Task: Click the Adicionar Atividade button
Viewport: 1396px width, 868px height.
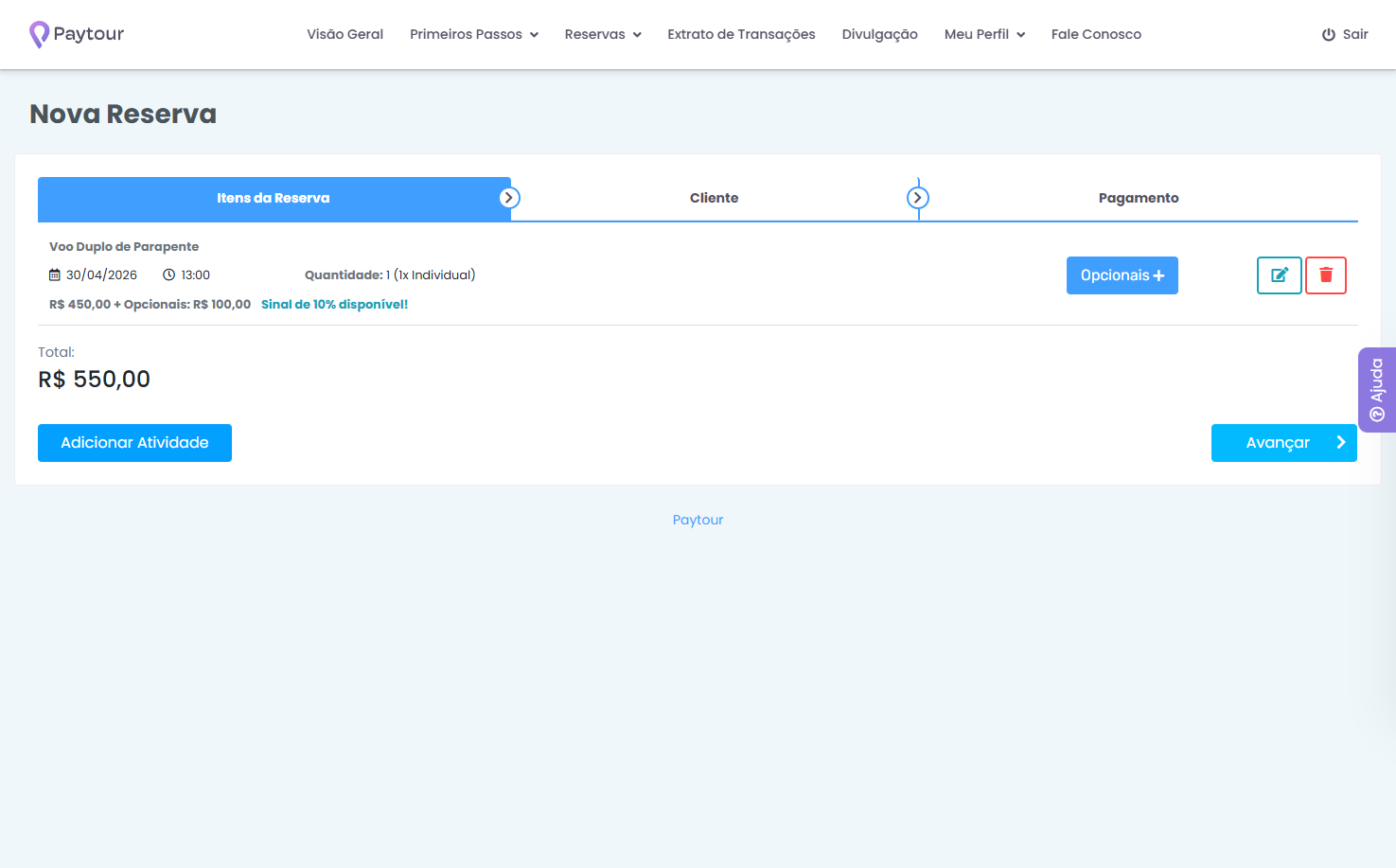Action: click(x=134, y=443)
